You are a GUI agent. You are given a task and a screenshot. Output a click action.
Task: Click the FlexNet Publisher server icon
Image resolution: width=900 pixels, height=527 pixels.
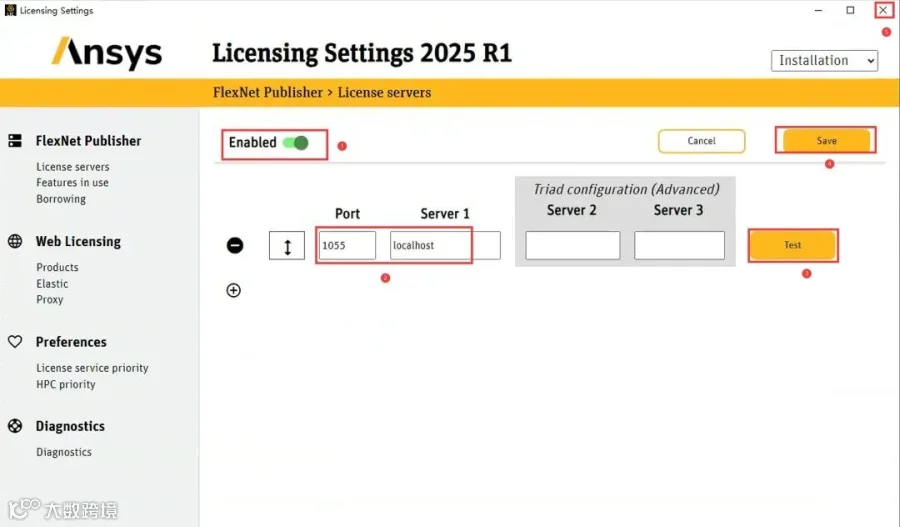[15, 141]
